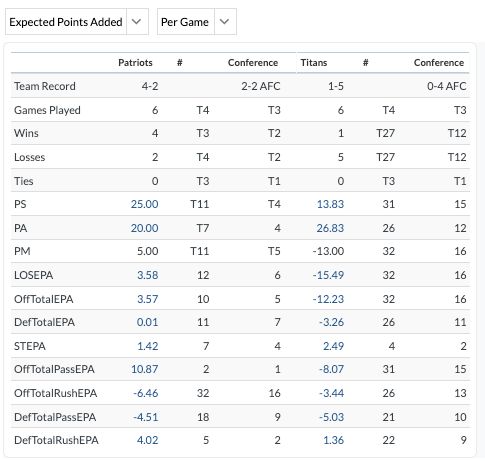
Task: Open Titans STEPA value 2.49 link
Action: 333,346
